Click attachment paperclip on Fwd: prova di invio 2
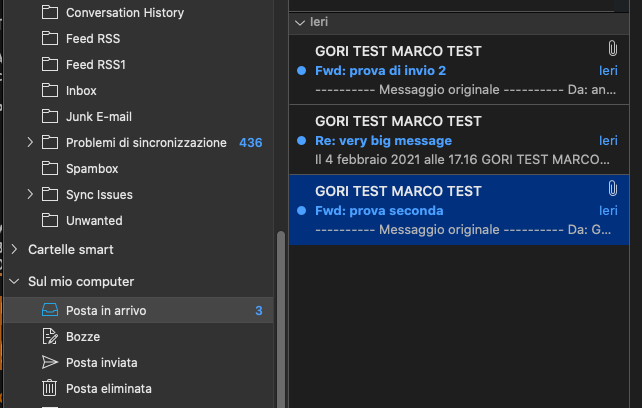Image resolution: width=642 pixels, height=408 pixels. 612,49
